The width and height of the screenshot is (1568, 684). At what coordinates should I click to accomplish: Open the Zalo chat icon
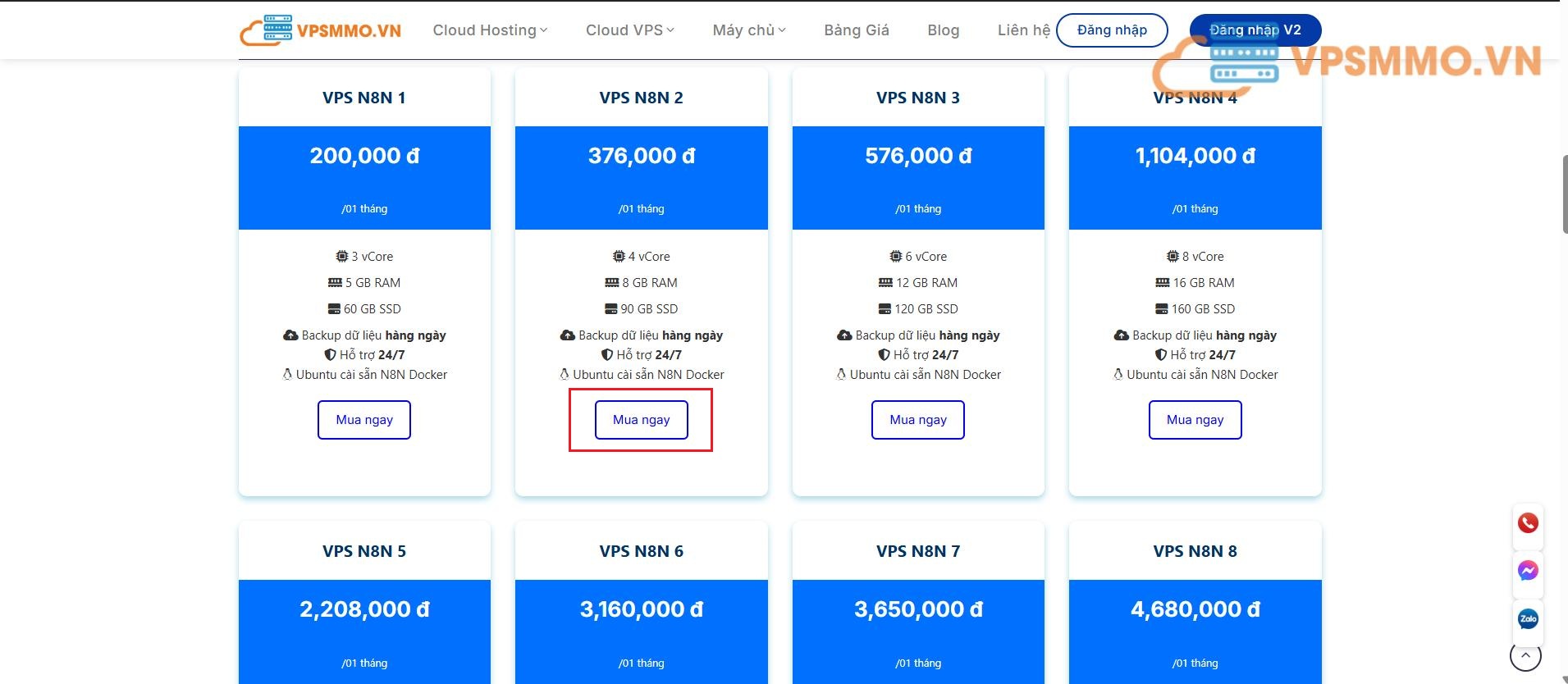point(1528,619)
